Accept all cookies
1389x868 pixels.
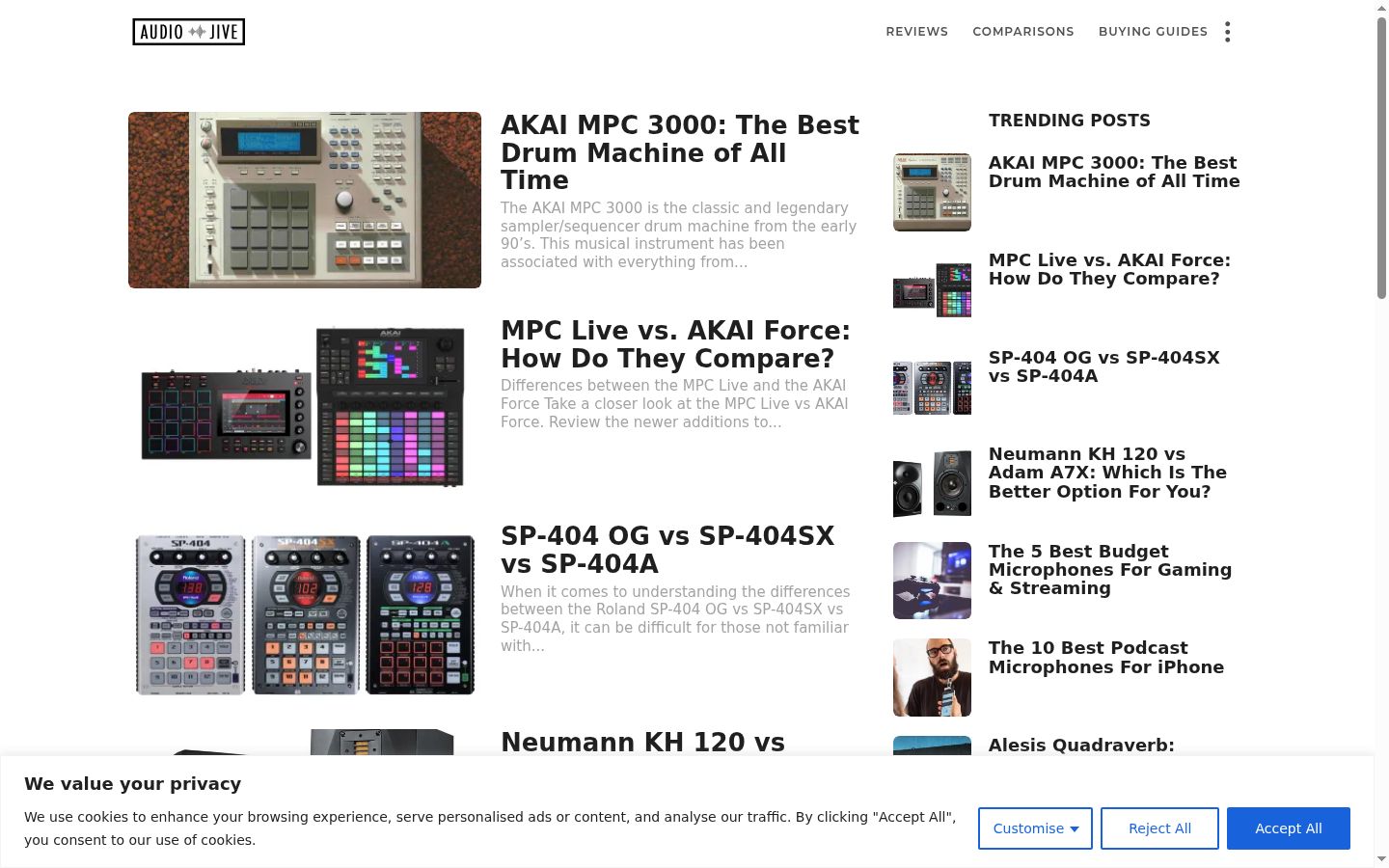pyautogui.click(x=1288, y=828)
